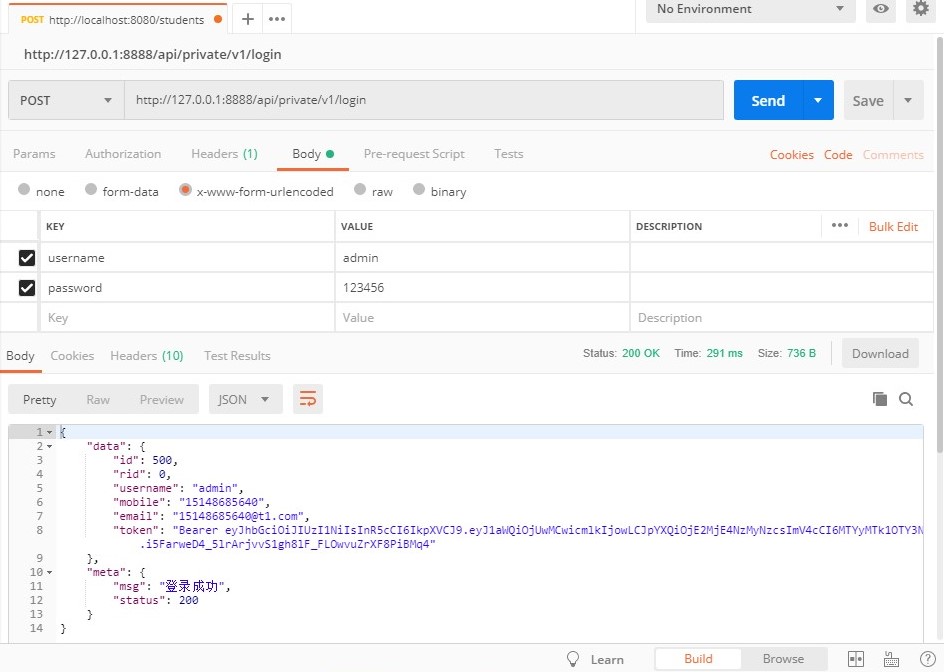Toggle the wrap lines icon in response
The width and height of the screenshot is (944, 672).
tap(308, 399)
